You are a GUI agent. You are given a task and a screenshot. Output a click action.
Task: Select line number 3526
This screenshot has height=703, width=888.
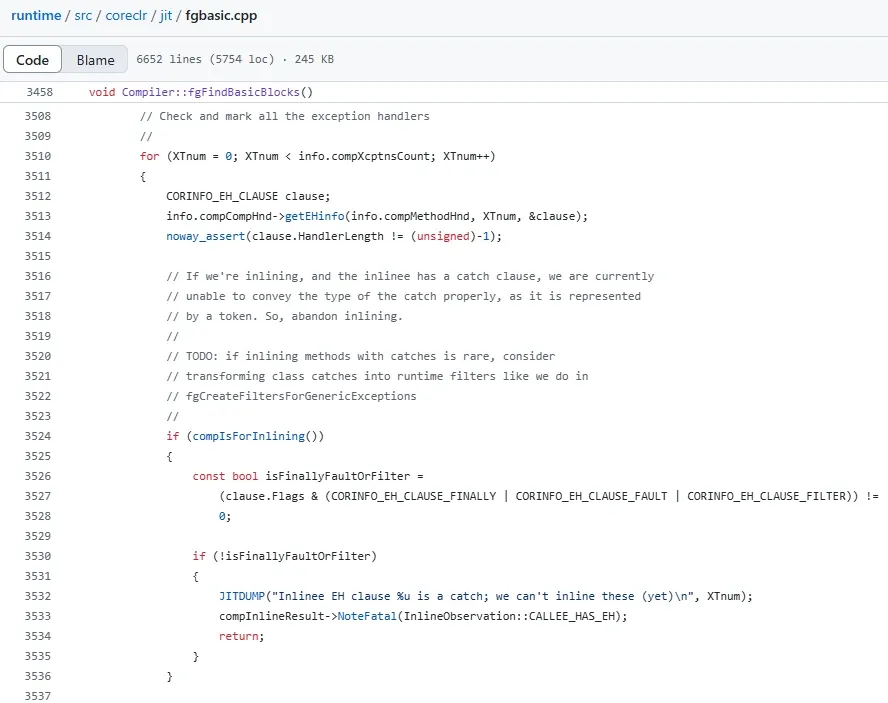pos(37,476)
